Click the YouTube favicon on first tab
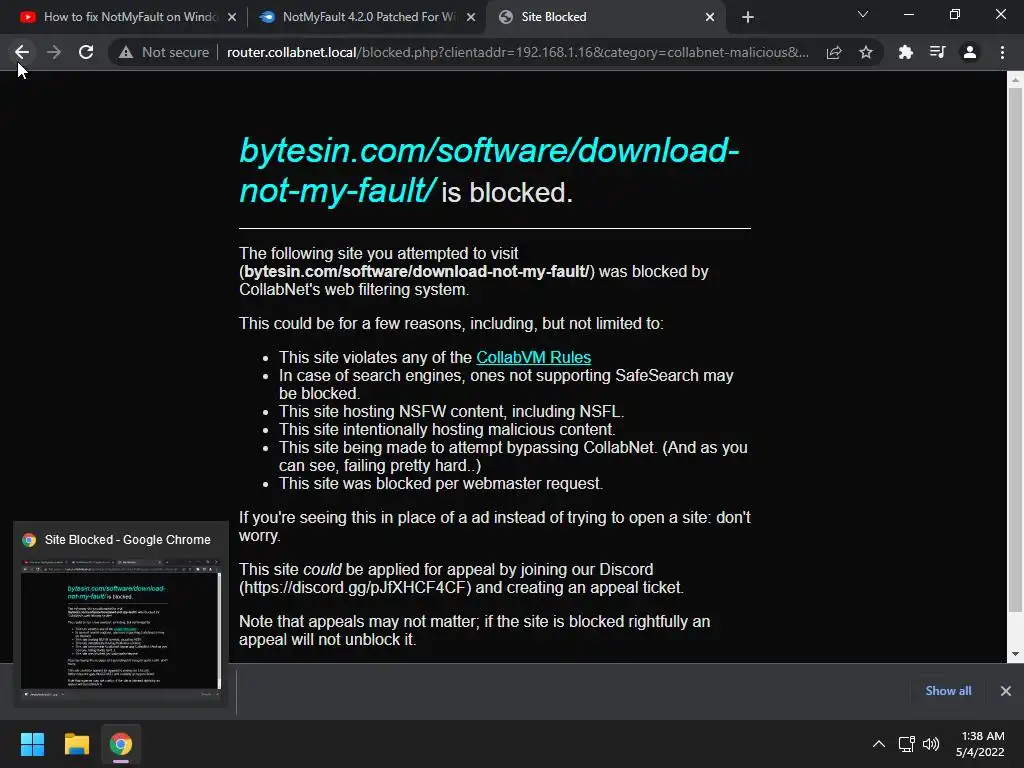Screen dimensions: 1024x768 pos(27,17)
